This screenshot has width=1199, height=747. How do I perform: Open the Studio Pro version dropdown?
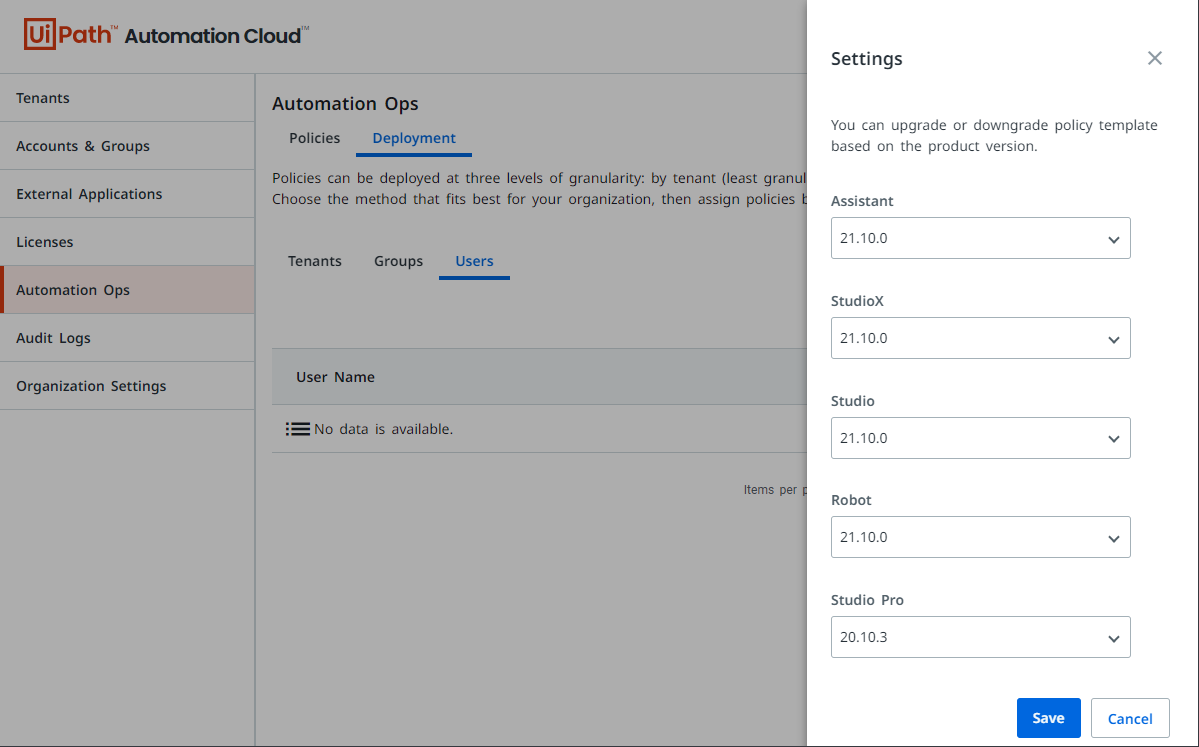pyautogui.click(x=980, y=637)
